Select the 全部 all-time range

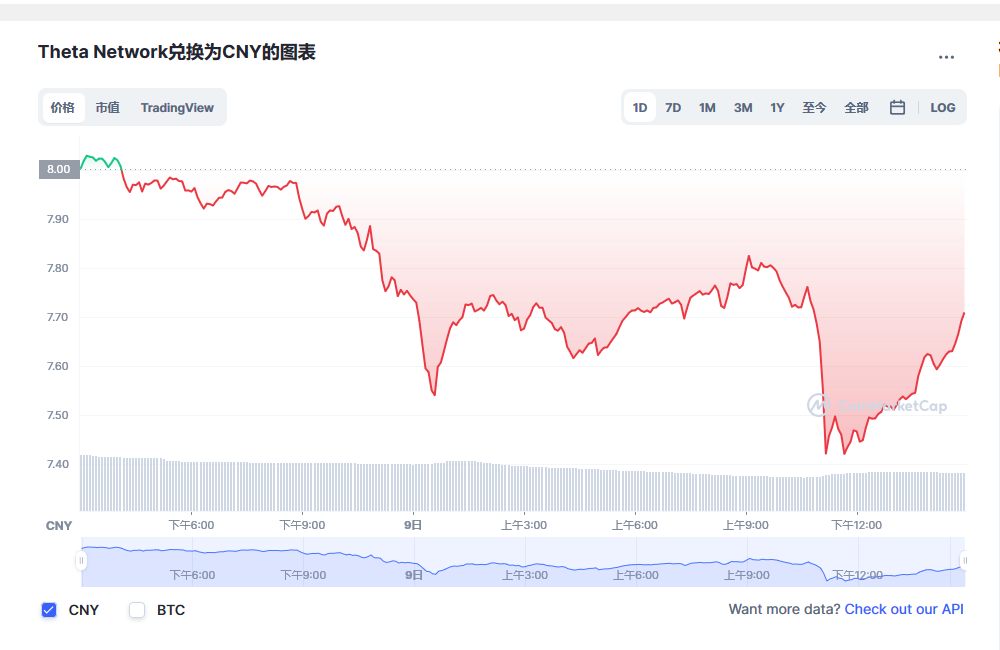857,107
